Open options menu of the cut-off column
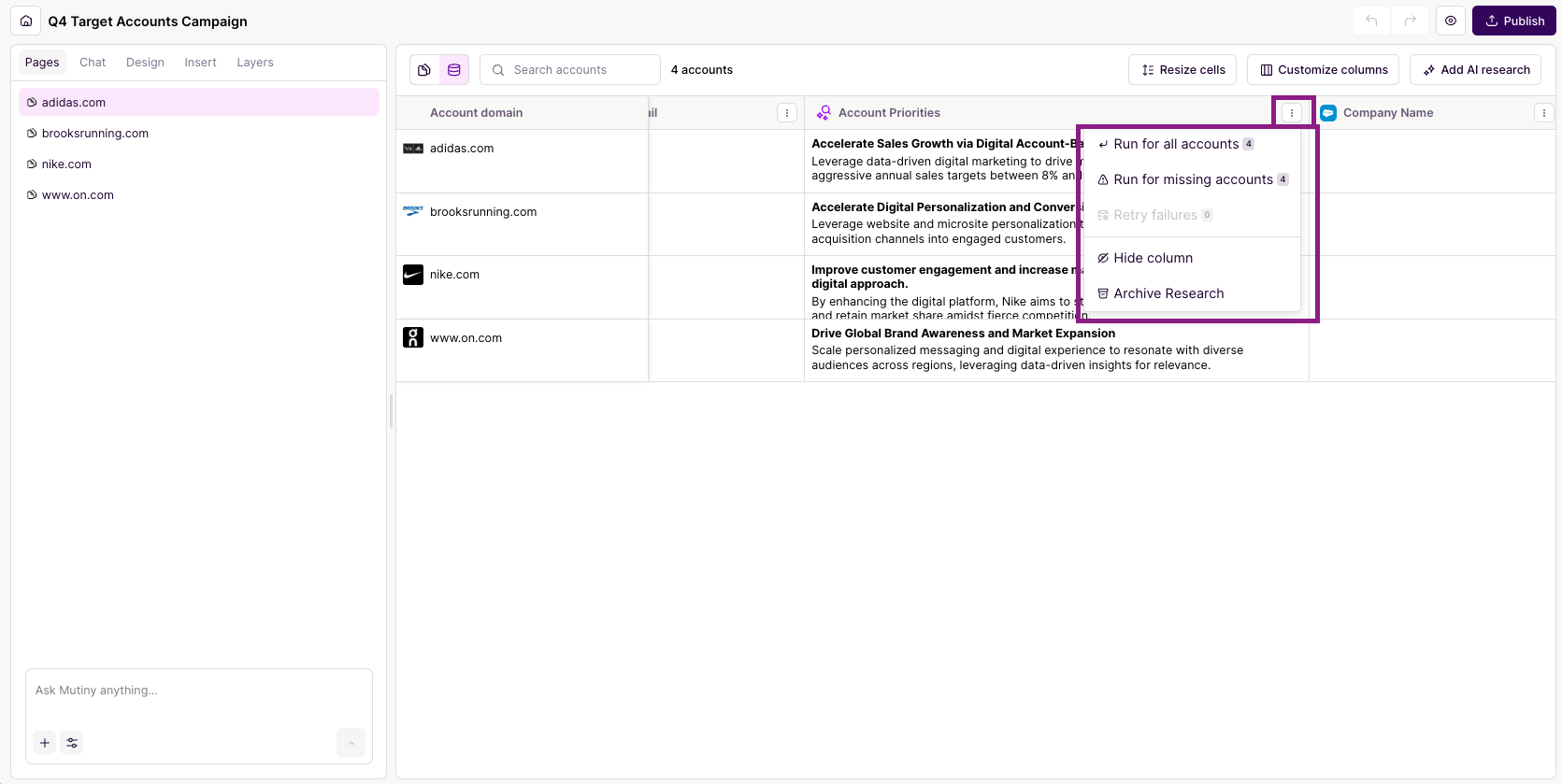 pos(787,113)
